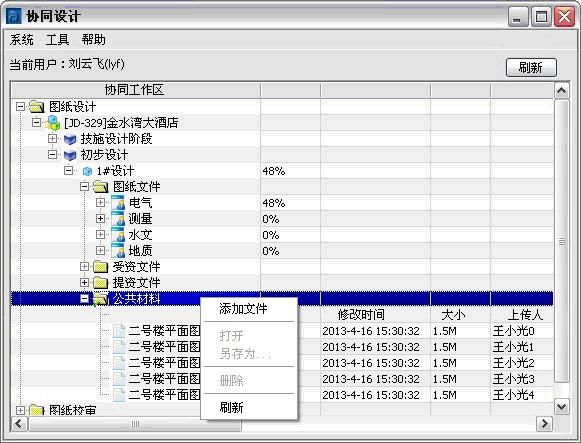Click the 1.5M size cell for 王小光4
Image resolution: width=581 pixels, height=443 pixels.
444,395
